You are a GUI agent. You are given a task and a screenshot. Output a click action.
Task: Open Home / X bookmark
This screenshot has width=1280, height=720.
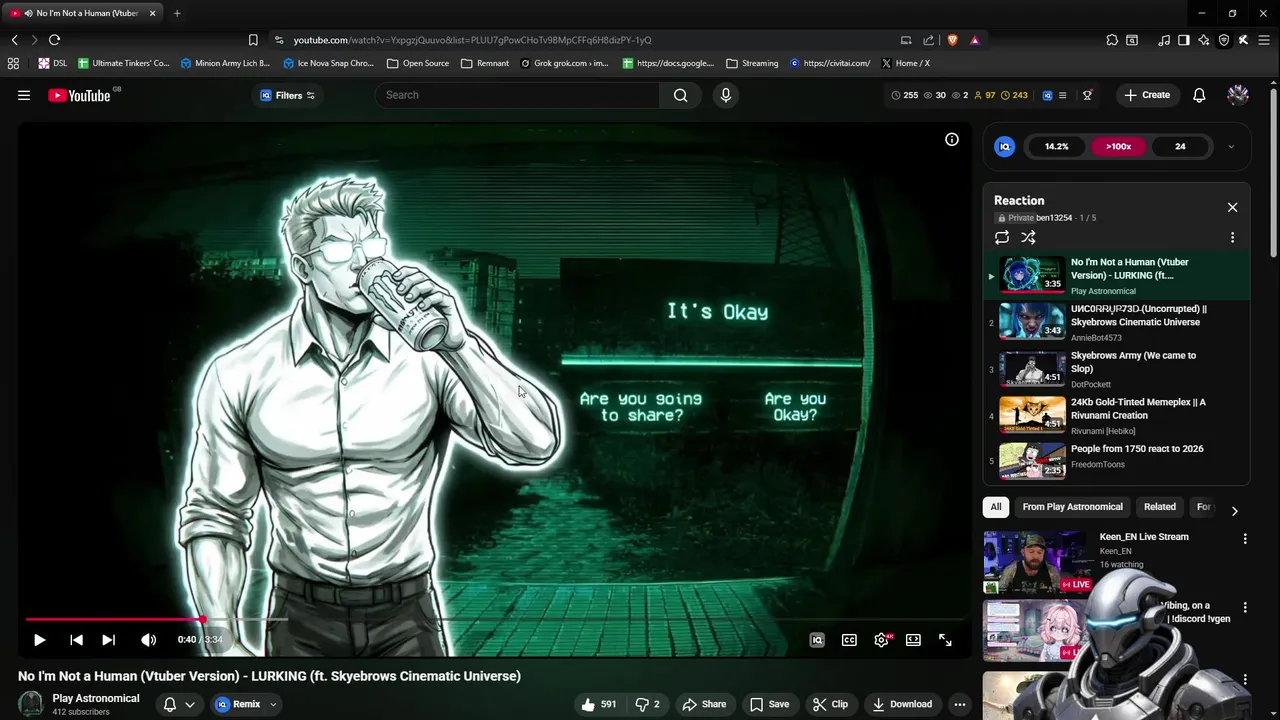(x=906, y=63)
